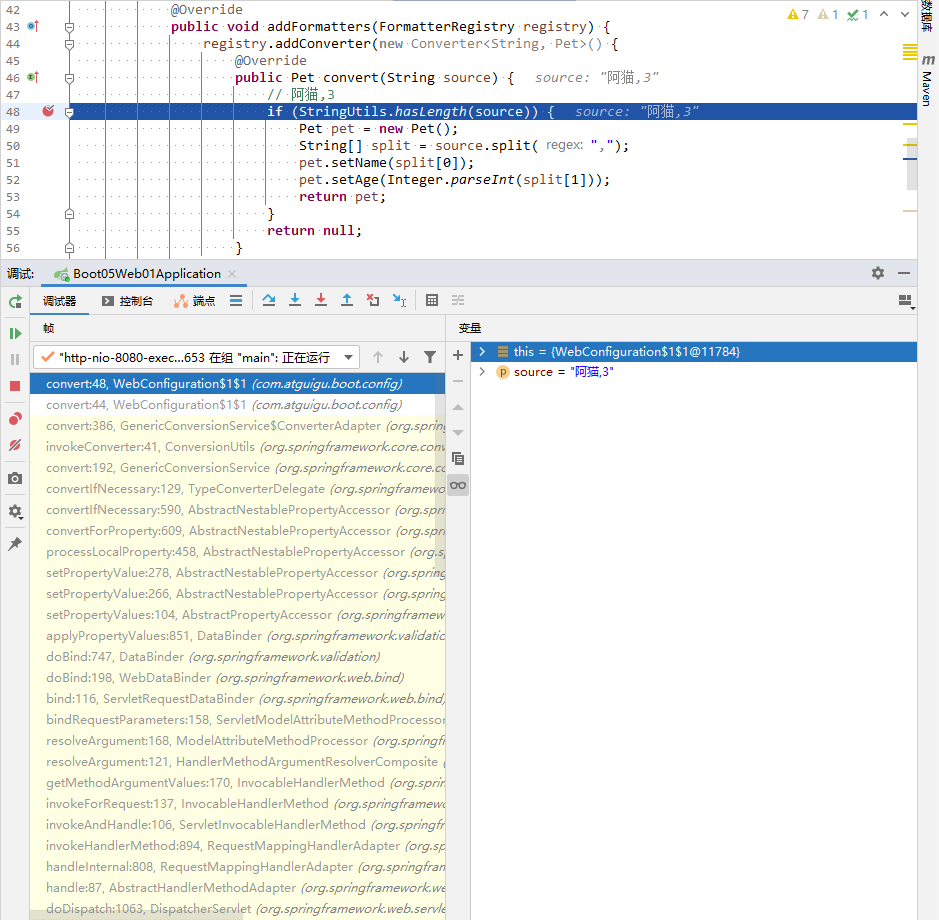Click the warnings count indicator showing 7
Viewport: 939px width, 920px height.
tap(798, 14)
